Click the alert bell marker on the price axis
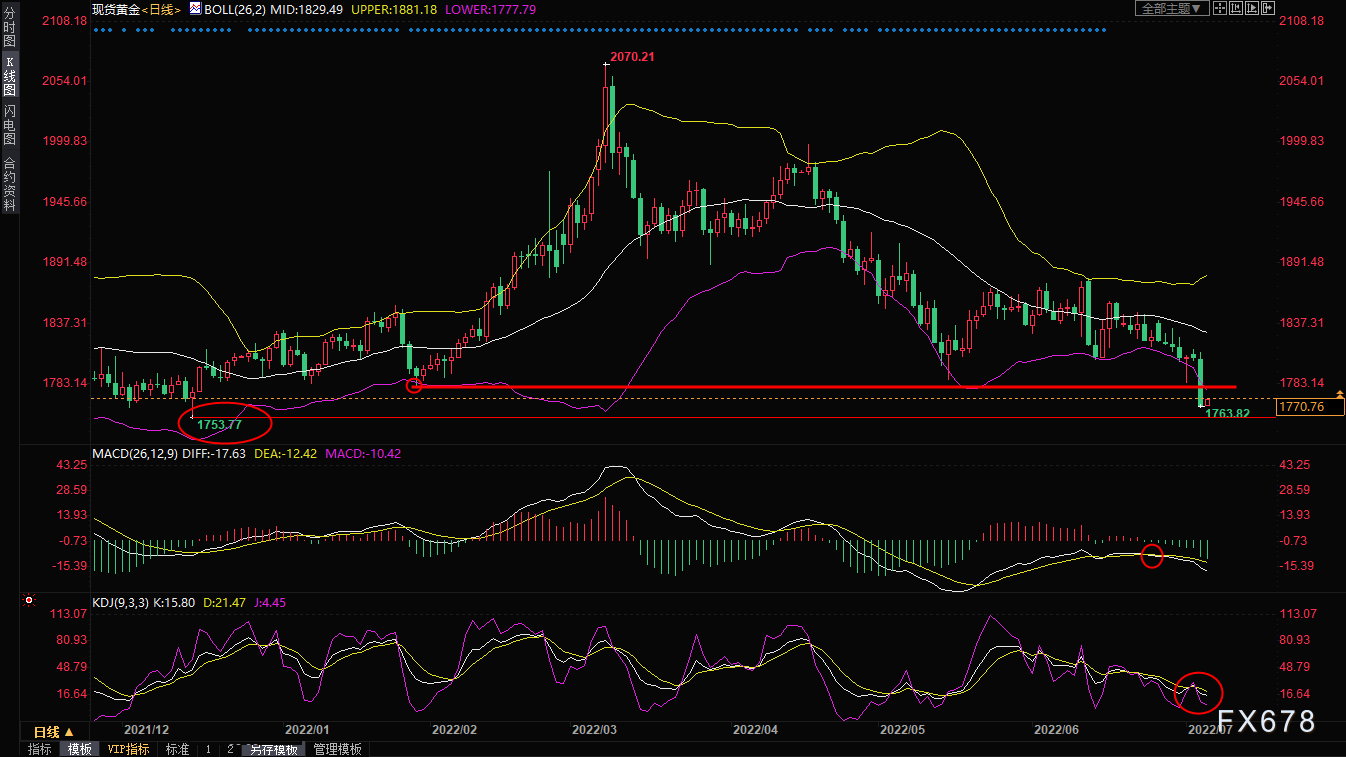1346x757 pixels. [x=1339, y=393]
